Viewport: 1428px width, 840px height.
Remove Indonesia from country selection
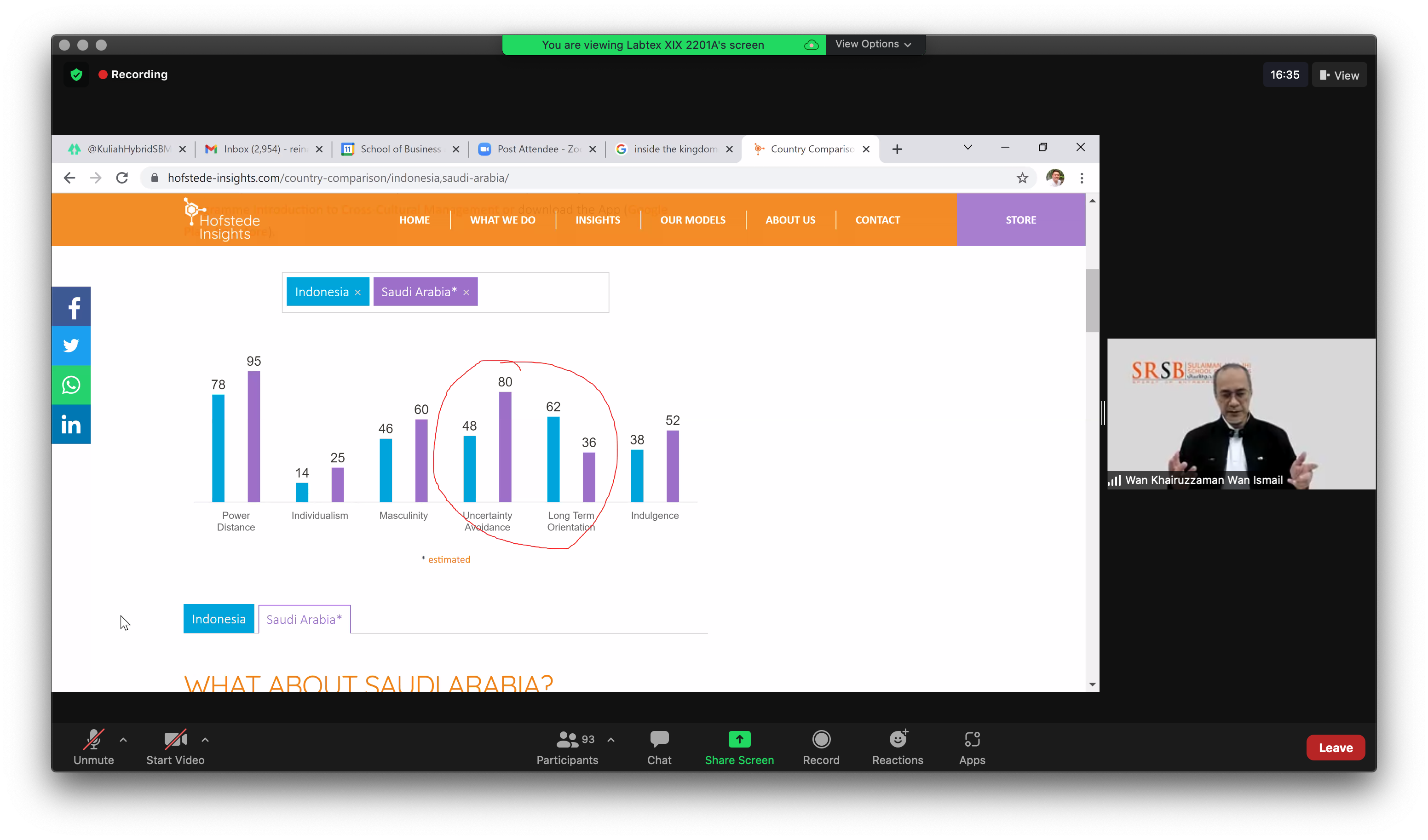click(x=357, y=293)
